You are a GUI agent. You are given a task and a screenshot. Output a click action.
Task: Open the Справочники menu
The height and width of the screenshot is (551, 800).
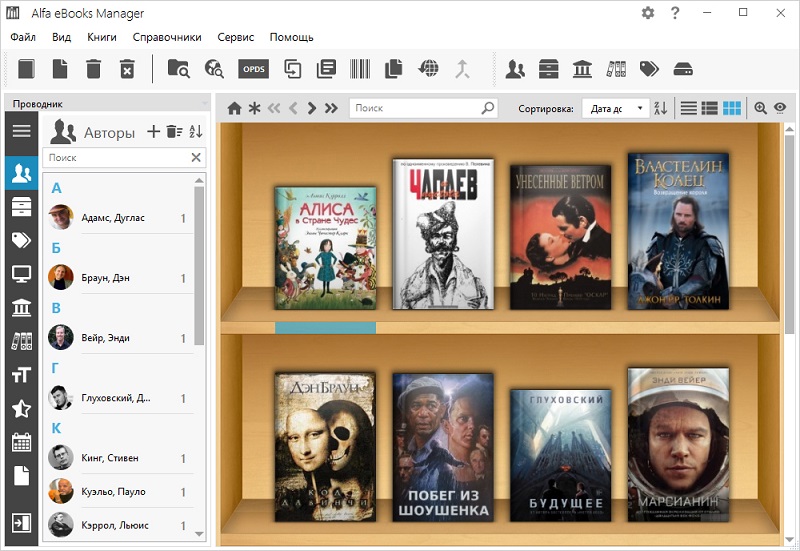167,37
